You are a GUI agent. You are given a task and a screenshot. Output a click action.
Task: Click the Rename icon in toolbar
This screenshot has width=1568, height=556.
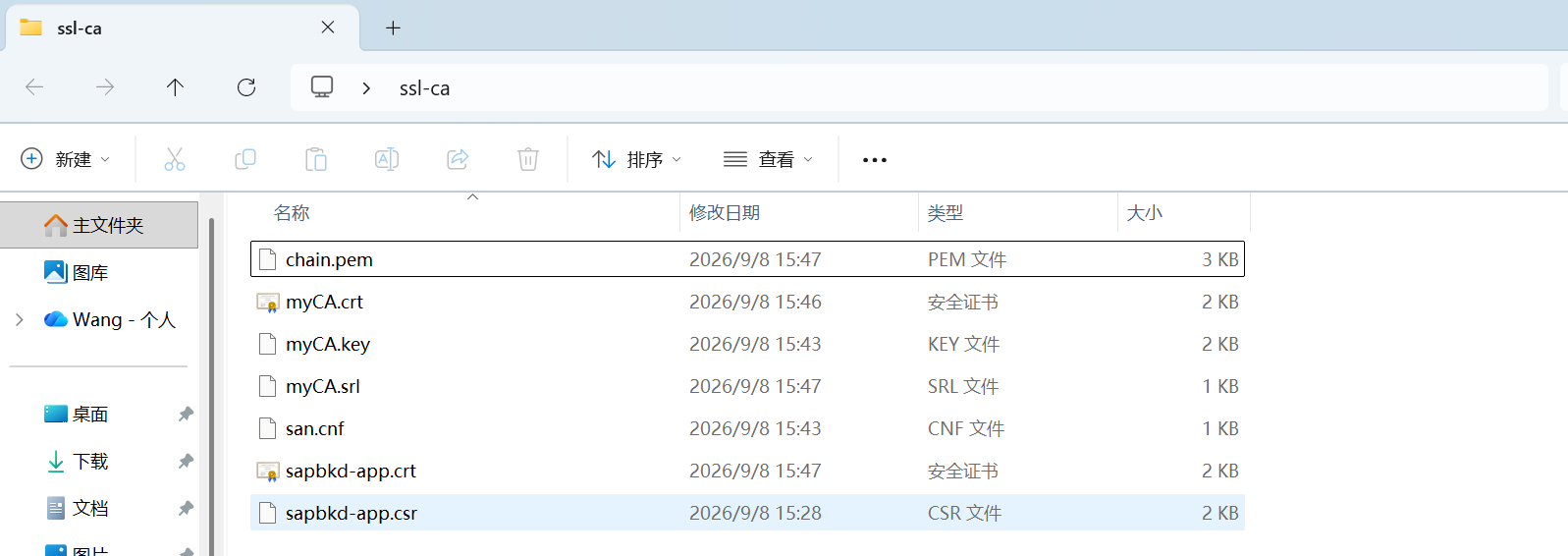click(387, 159)
